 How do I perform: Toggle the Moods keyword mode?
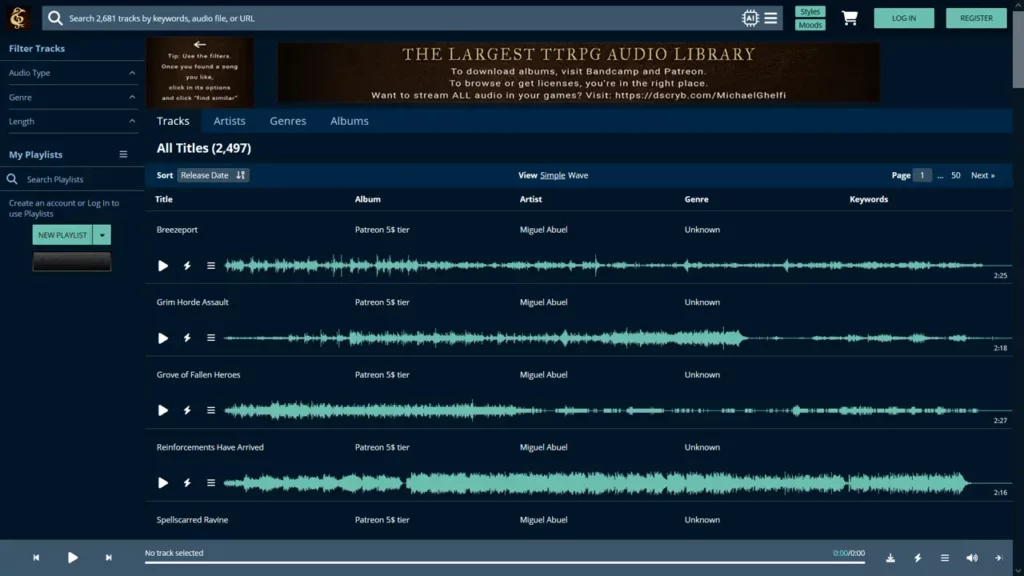point(809,23)
